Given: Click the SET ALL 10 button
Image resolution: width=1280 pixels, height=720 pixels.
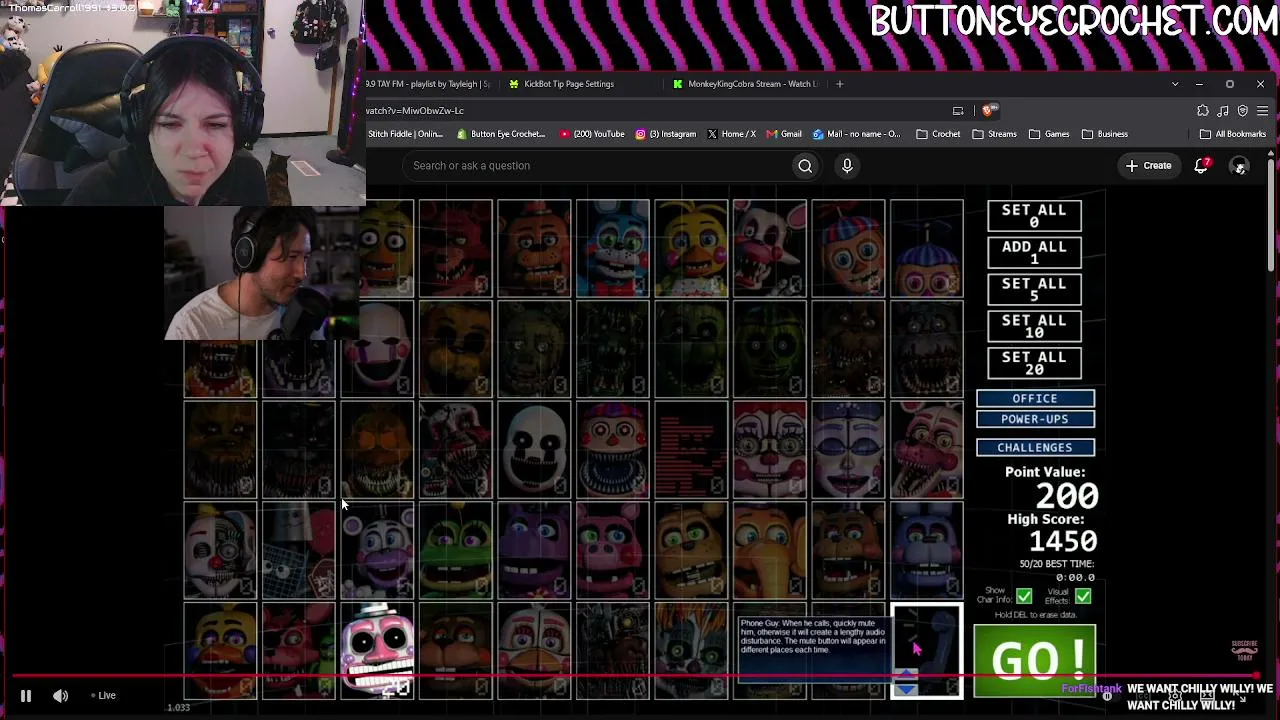Looking at the screenshot, I should coord(1034,327).
